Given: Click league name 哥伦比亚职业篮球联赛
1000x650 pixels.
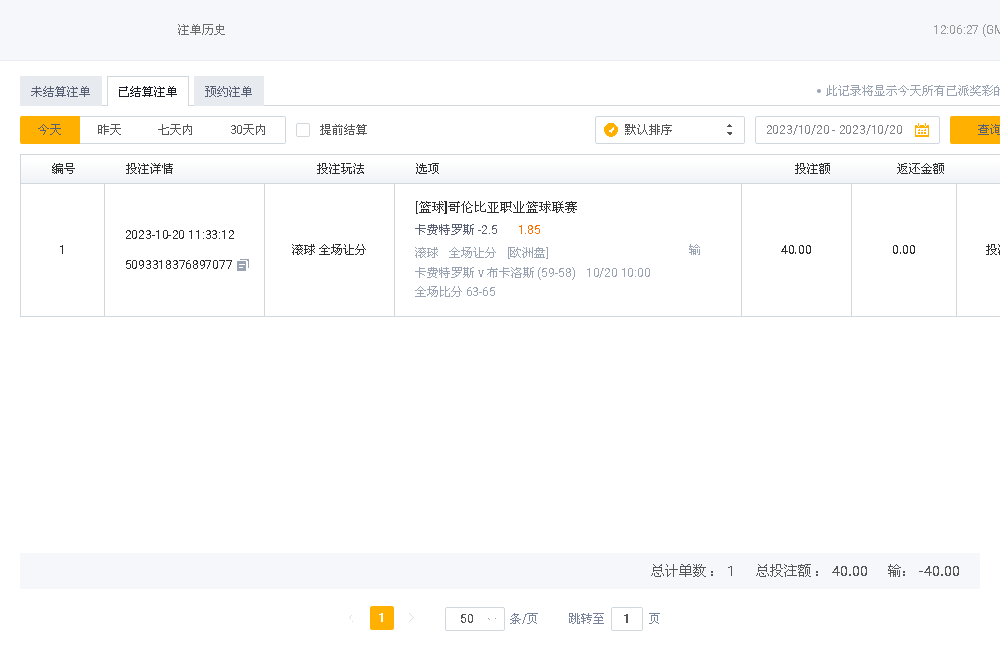Looking at the screenshot, I should [x=513, y=207].
